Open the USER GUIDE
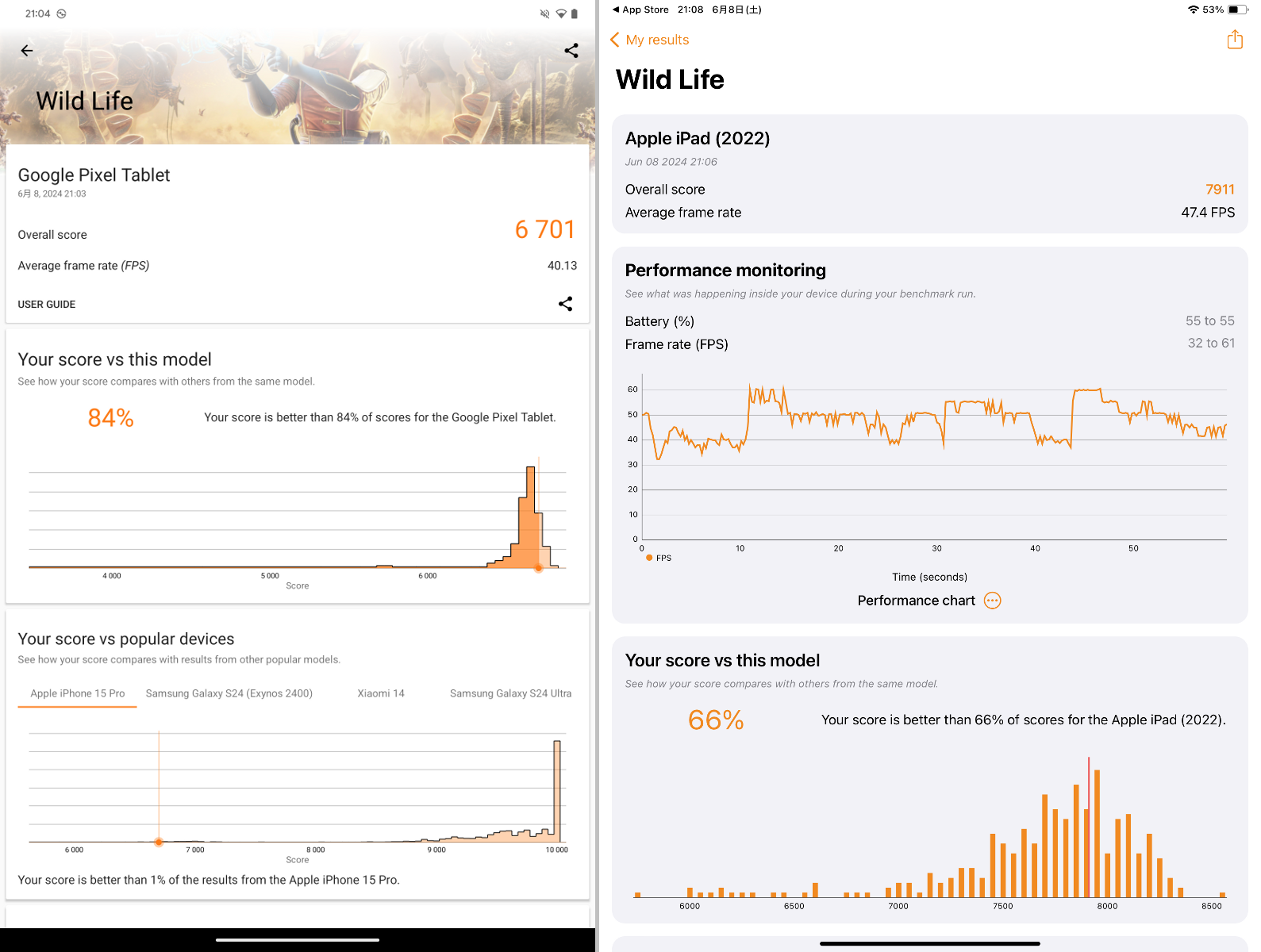 46,304
